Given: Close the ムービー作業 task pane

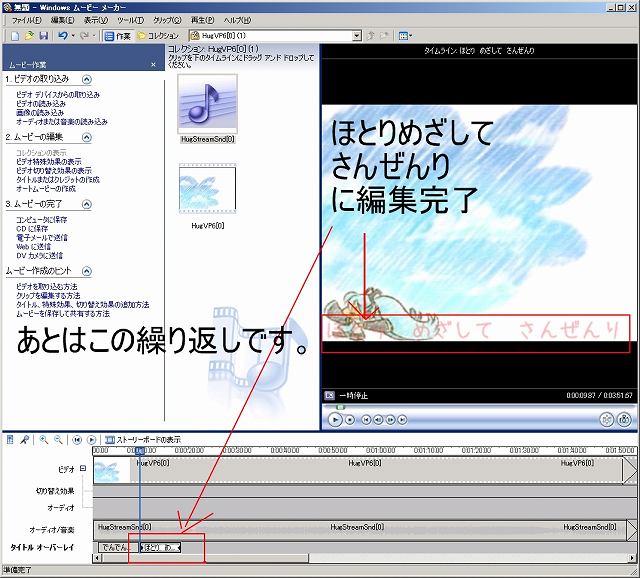Looking at the screenshot, I should coord(153,64).
